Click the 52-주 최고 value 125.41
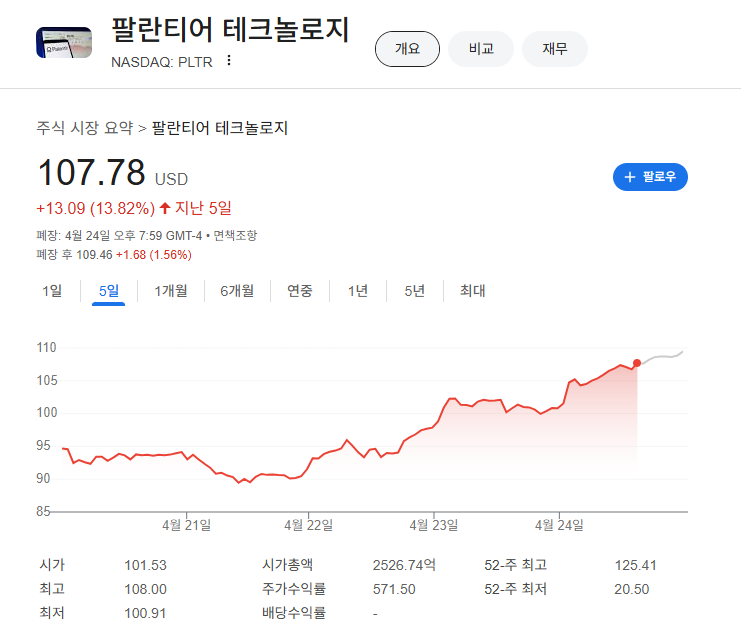Viewport: 741px width, 632px height. pos(636,565)
